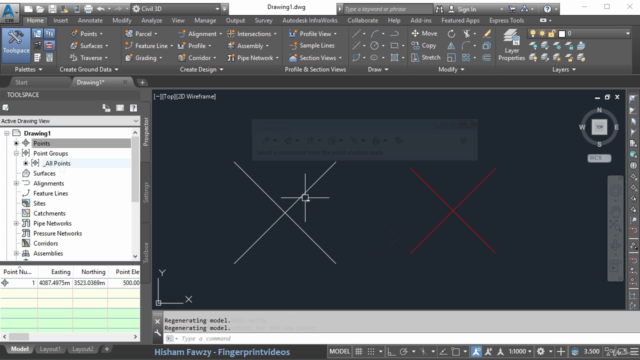Click the Toolspace help question icon

pos(133,108)
